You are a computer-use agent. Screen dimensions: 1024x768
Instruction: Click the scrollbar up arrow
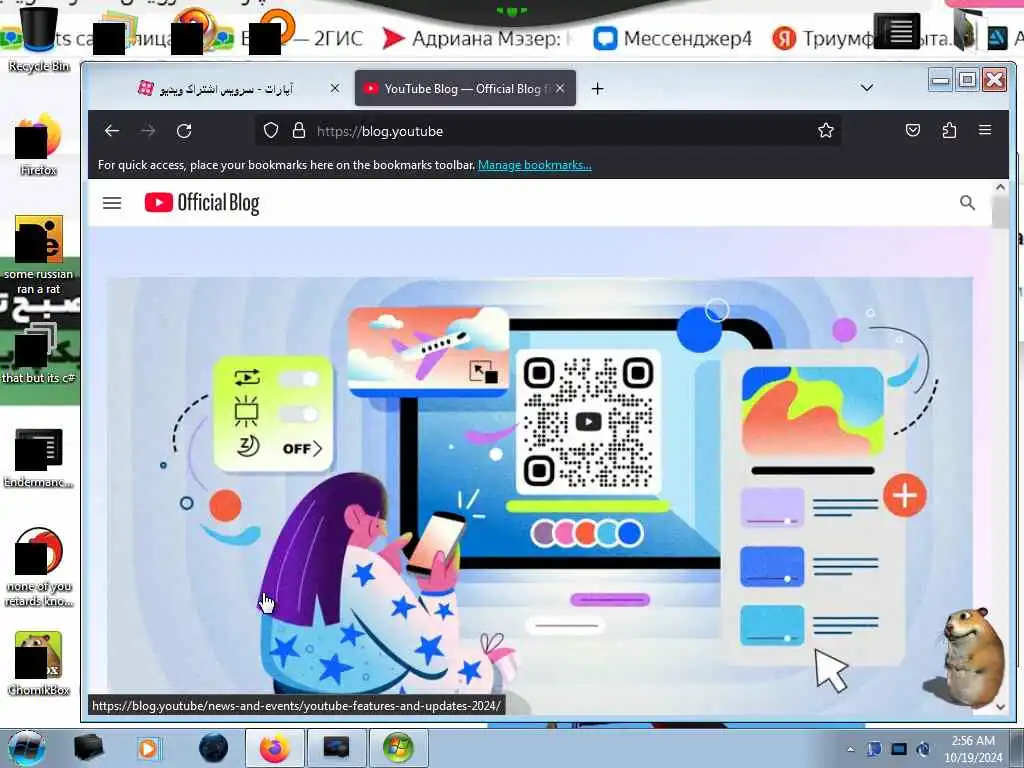pos(1000,187)
